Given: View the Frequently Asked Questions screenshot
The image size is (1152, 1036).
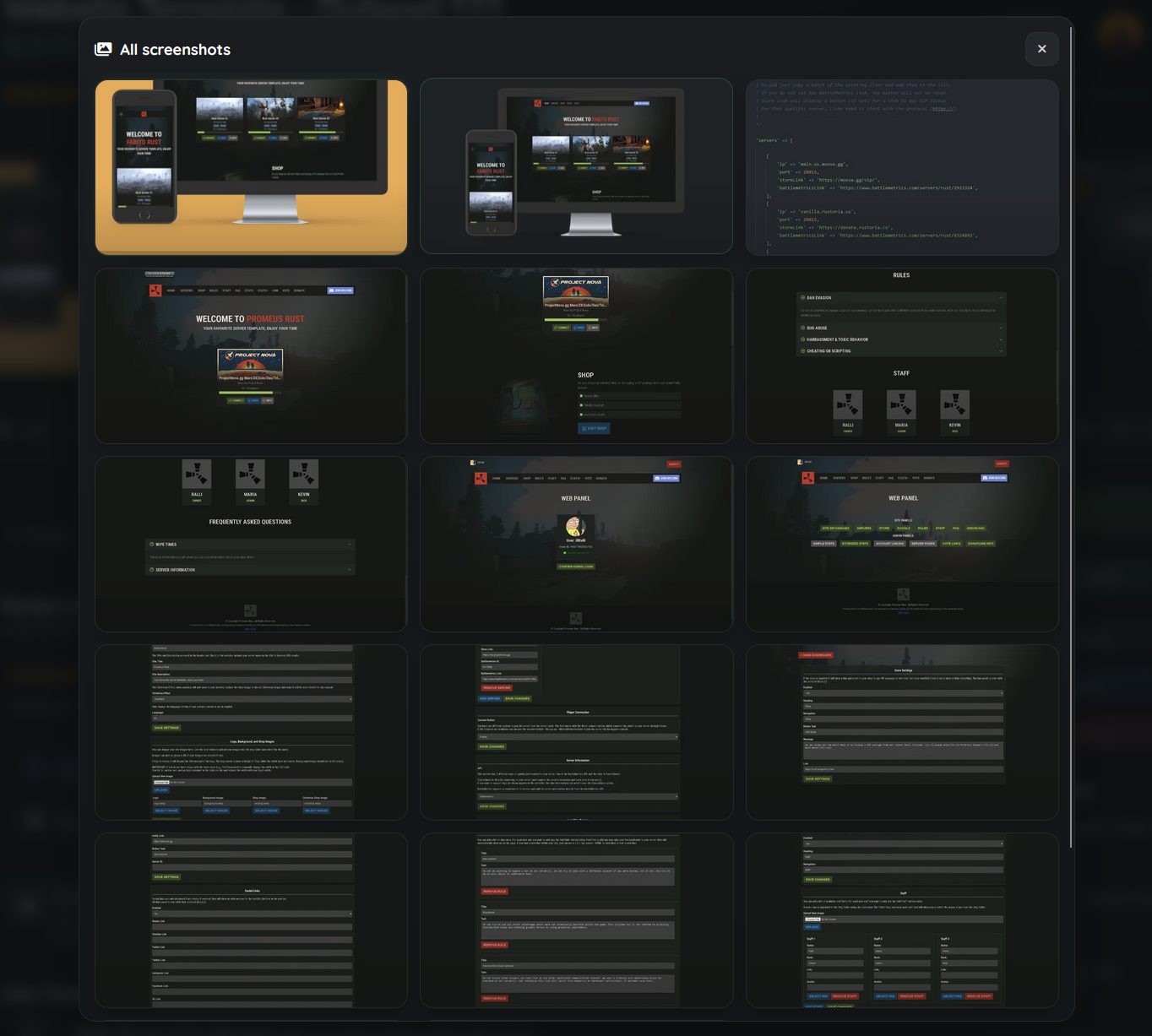Looking at the screenshot, I should (x=251, y=544).
